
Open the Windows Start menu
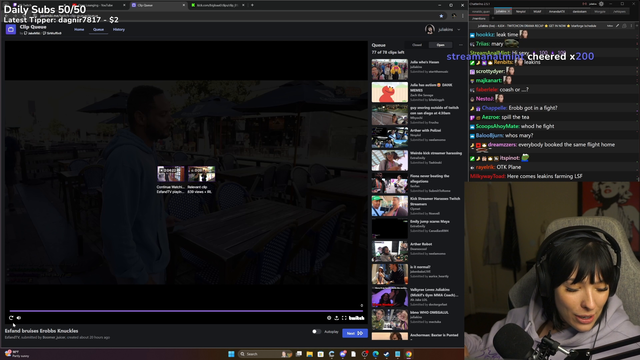click(x=231, y=354)
